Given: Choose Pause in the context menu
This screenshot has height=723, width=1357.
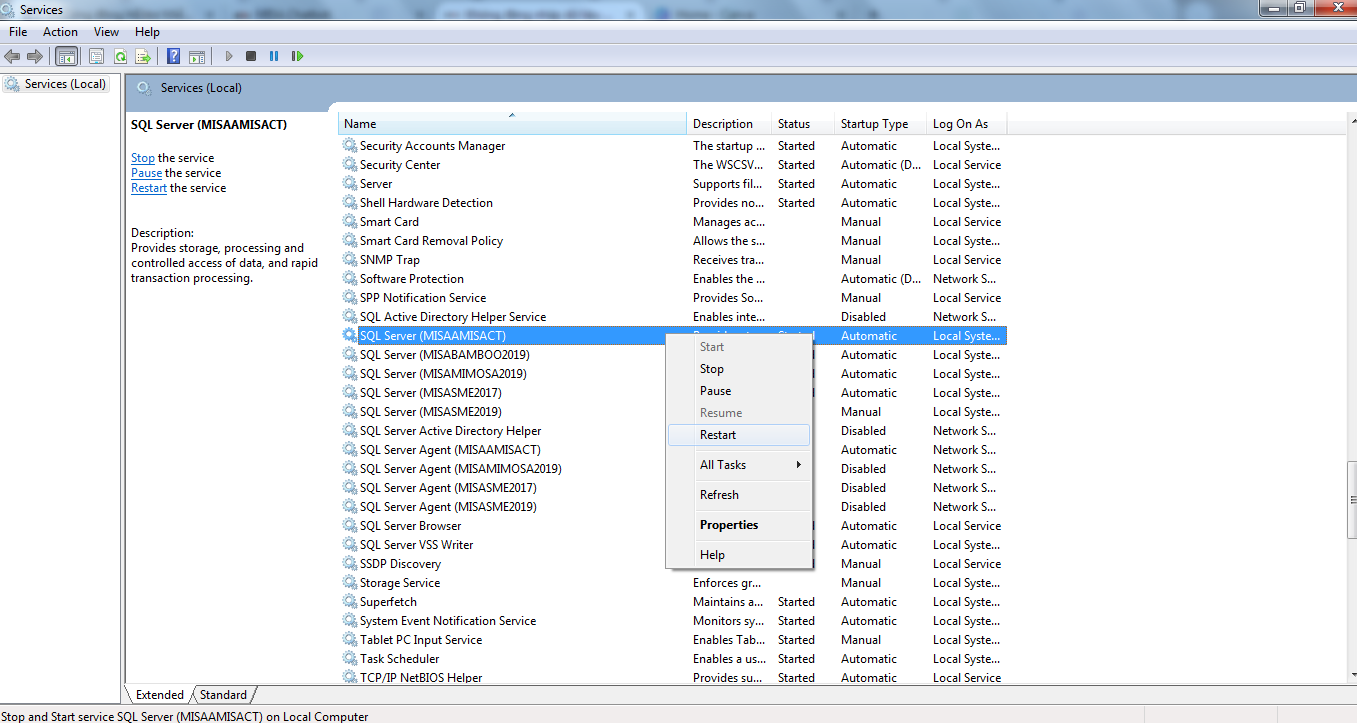Looking at the screenshot, I should 738,391.
